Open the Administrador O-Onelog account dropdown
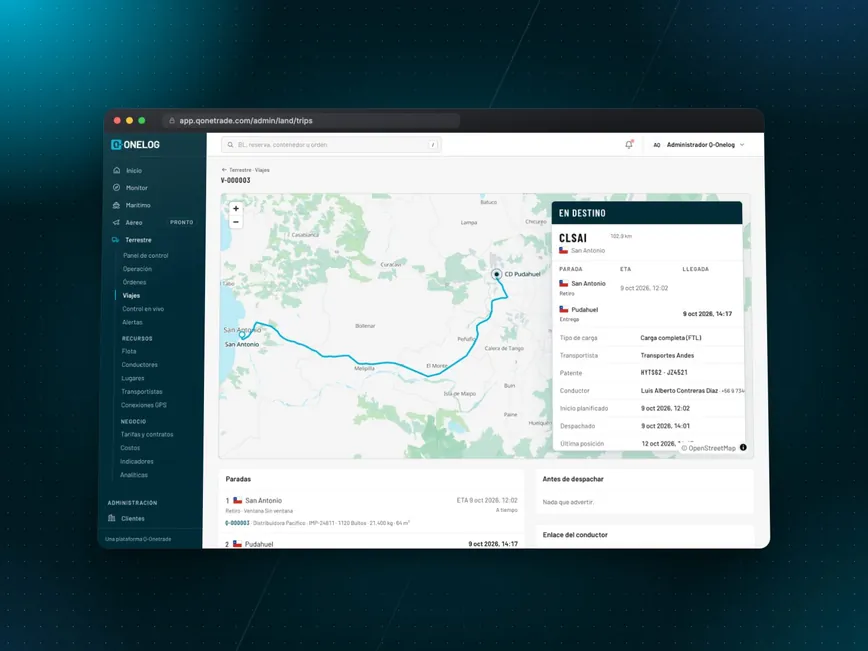This screenshot has width=868, height=651. click(x=699, y=145)
